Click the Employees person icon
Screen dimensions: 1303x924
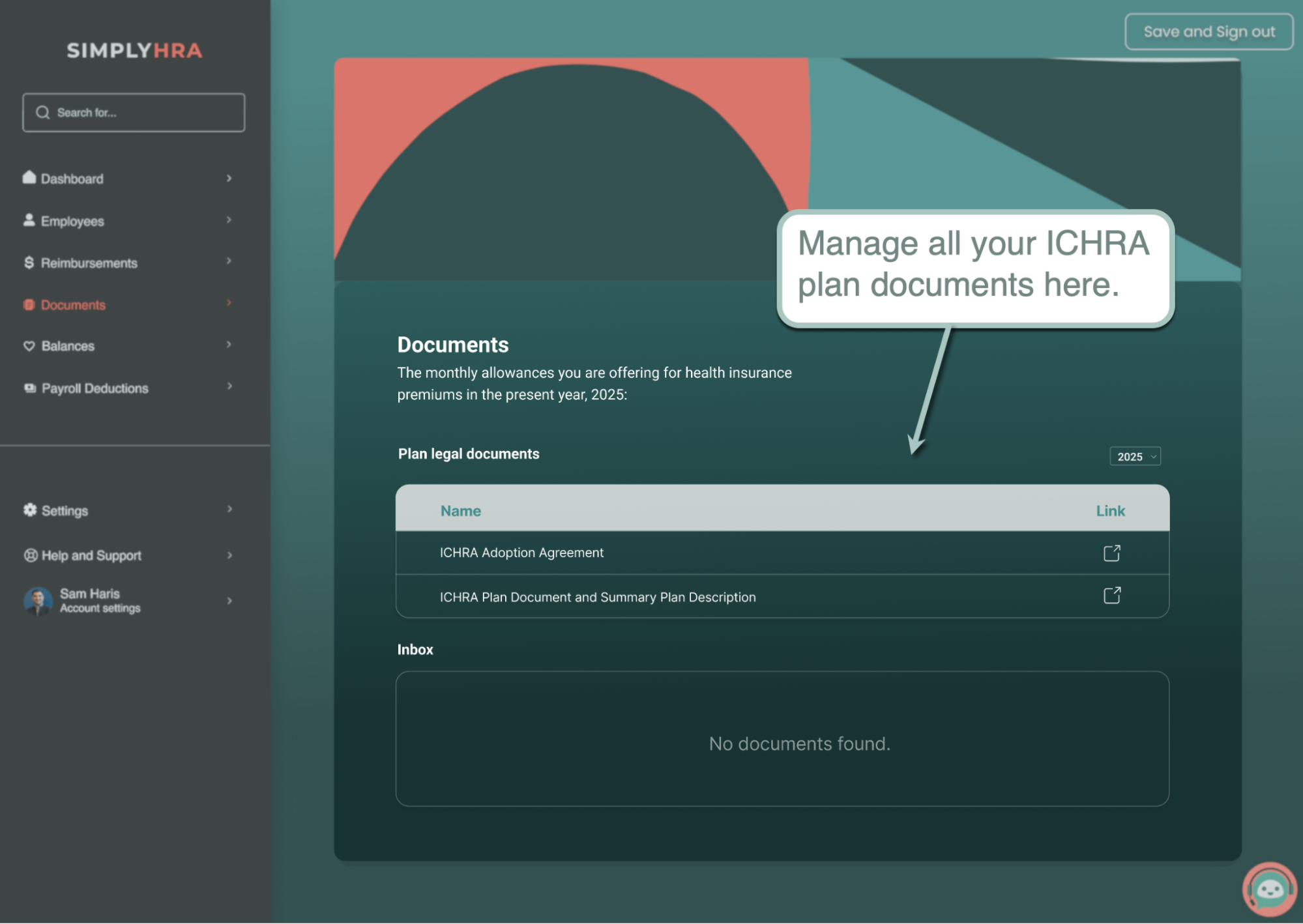pos(29,220)
